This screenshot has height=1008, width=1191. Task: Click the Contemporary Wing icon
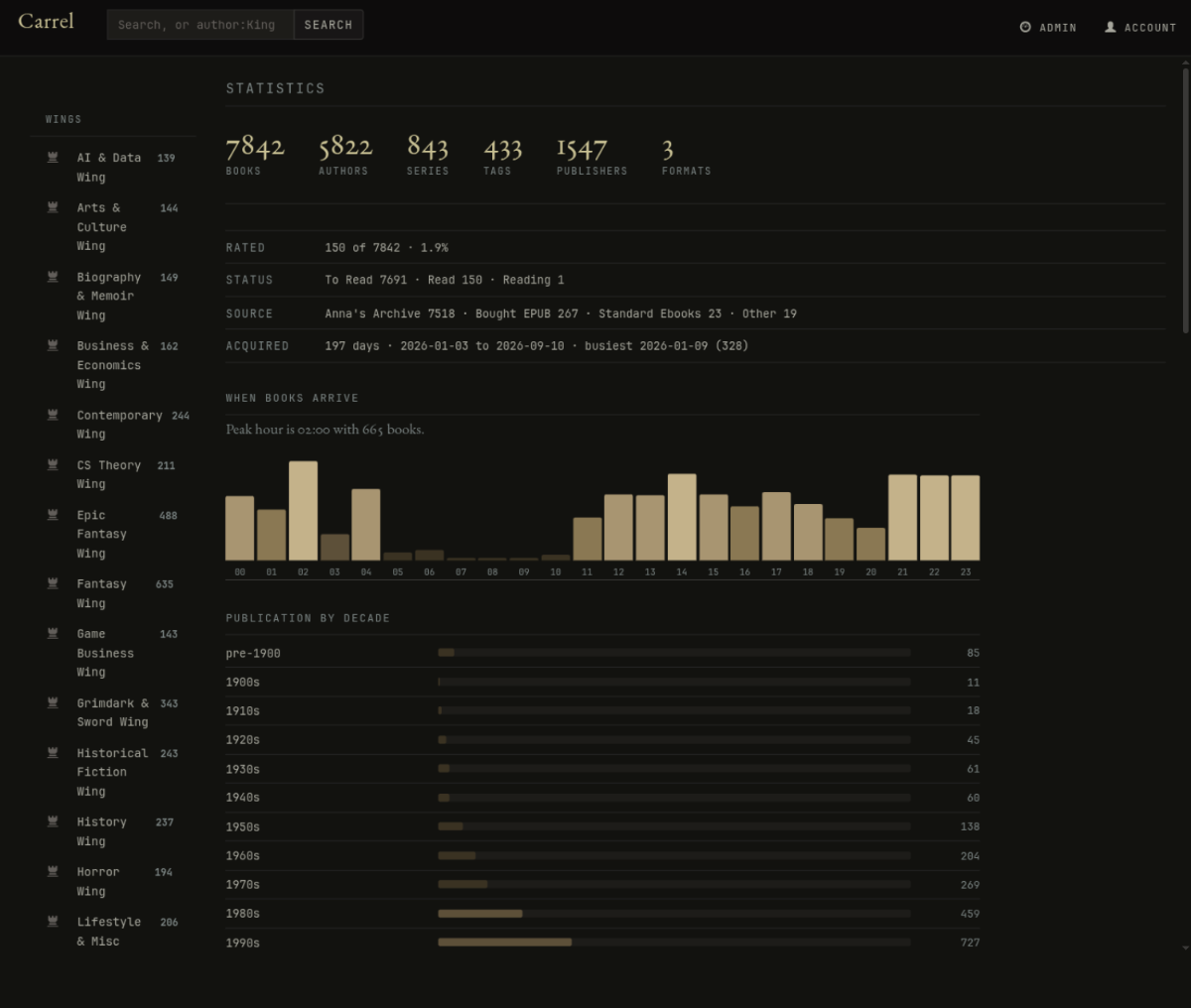(x=53, y=415)
